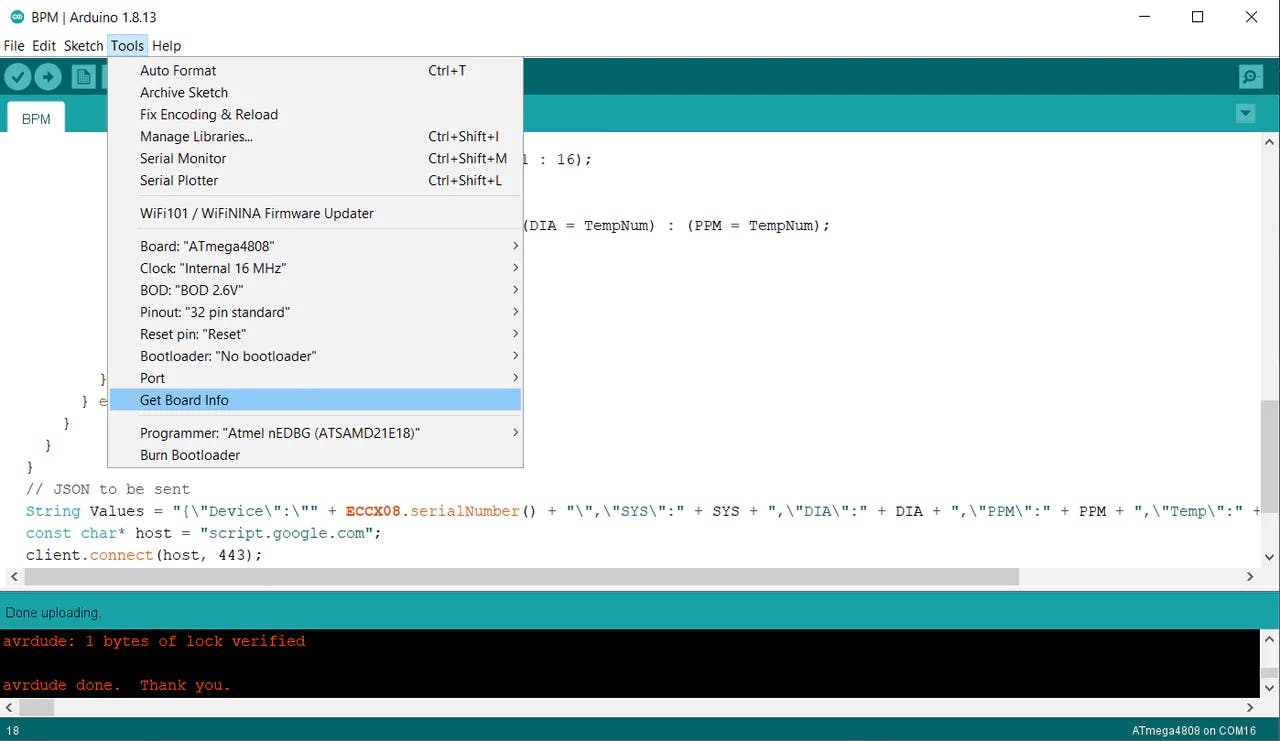Expand Bootloader: "No bootloader" submenu

315,357
